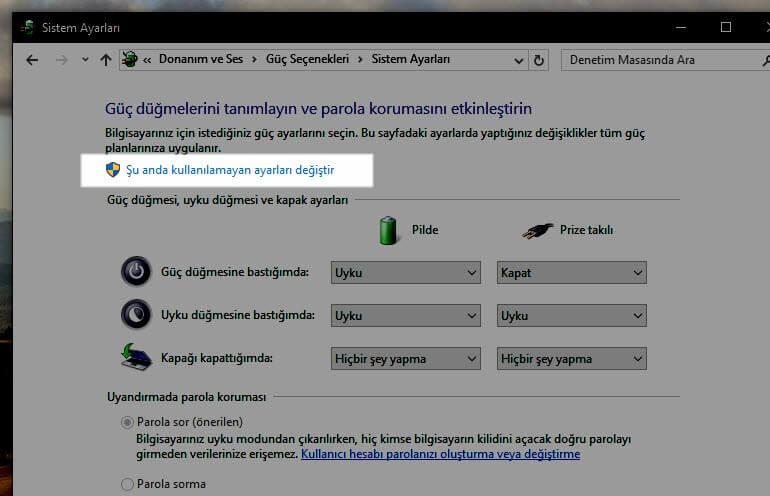Click the control panel icon in address bar
The height and width of the screenshot is (496, 770).
[x=130, y=59]
